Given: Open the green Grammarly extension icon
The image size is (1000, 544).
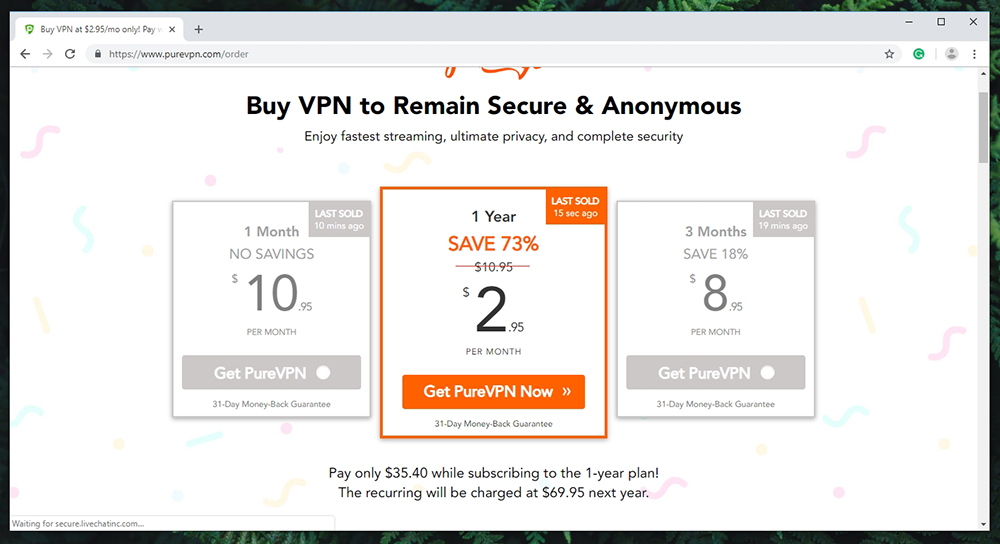Looking at the screenshot, I should coord(919,54).
